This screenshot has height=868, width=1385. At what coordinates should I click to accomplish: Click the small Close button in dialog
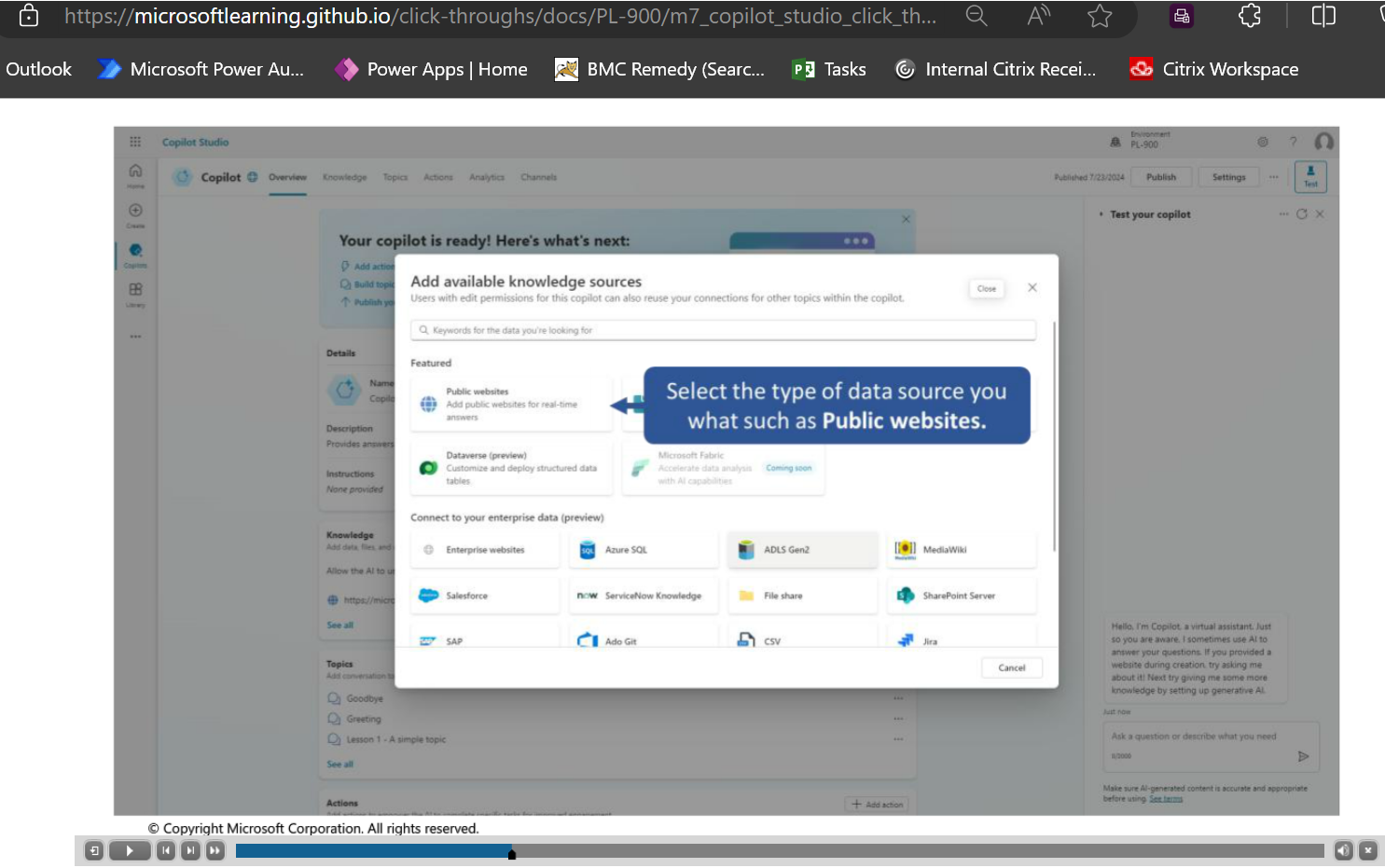pos(987,288)
